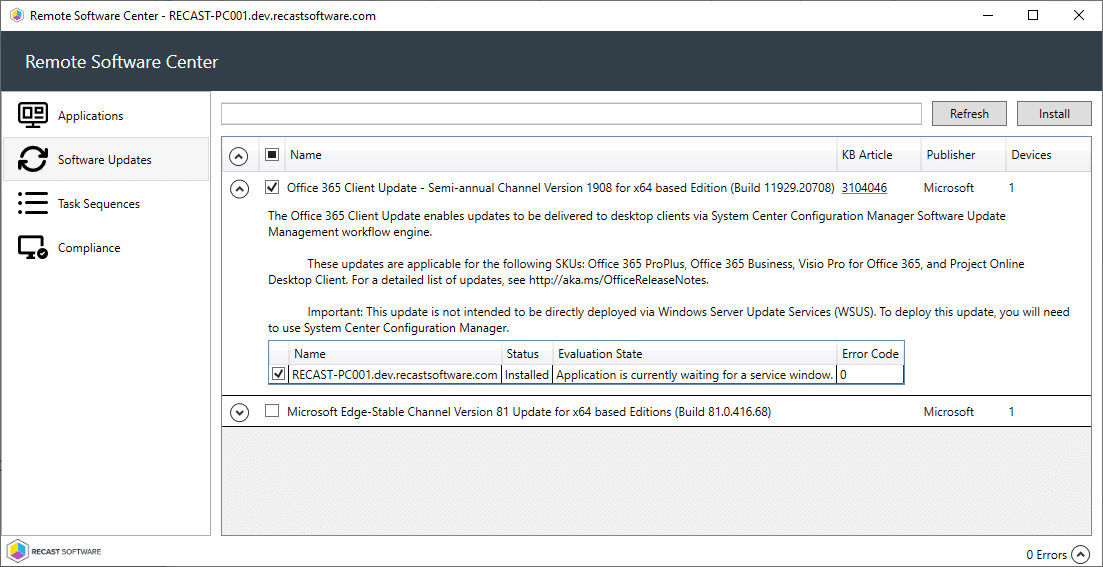The height and width of the screenshot is (567, 1103).
Task: Click the Applications monitor icon in sidebar
Action: (33, 116)
